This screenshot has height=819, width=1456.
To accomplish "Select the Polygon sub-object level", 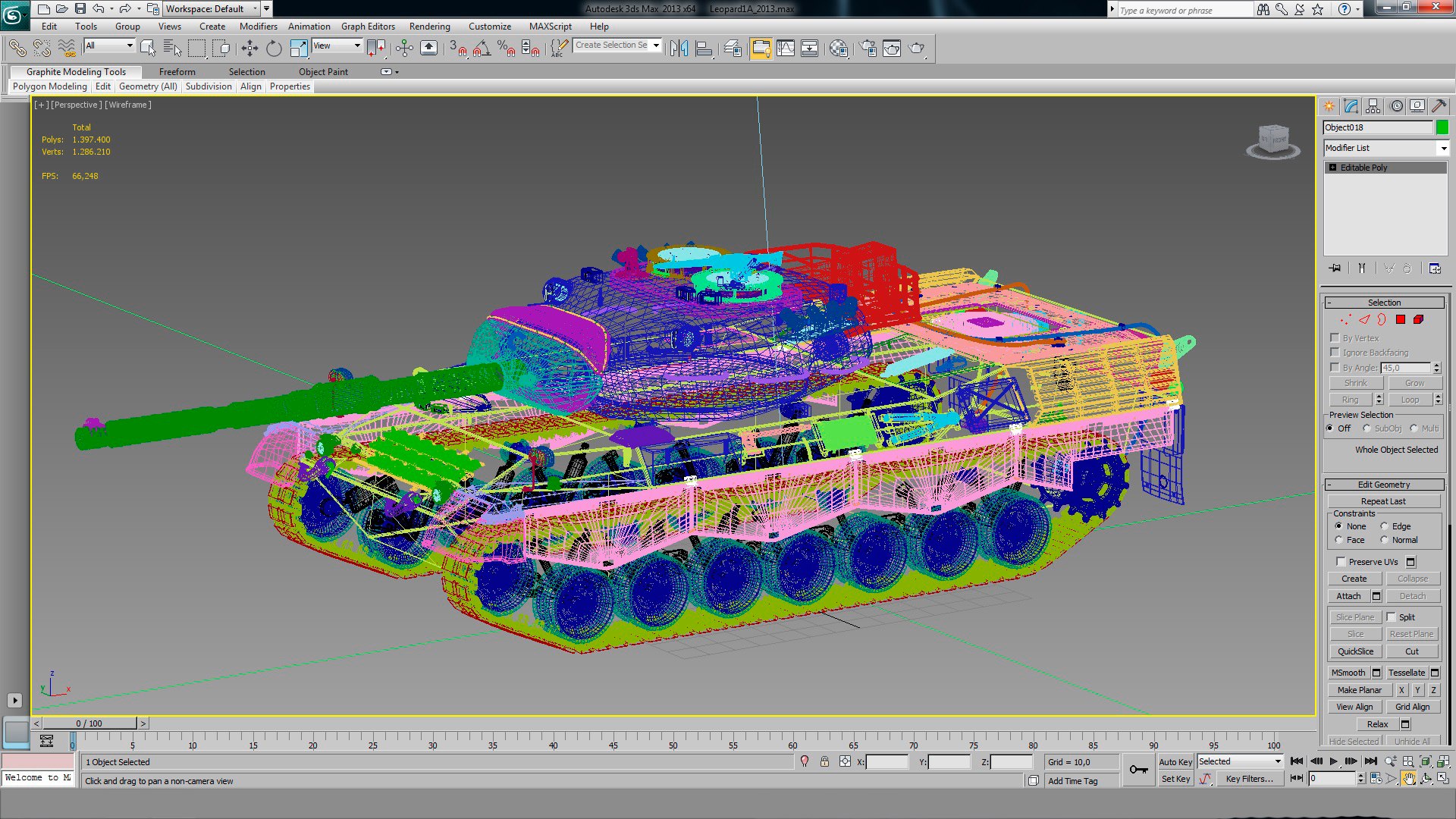I will tap(1401, 320).
